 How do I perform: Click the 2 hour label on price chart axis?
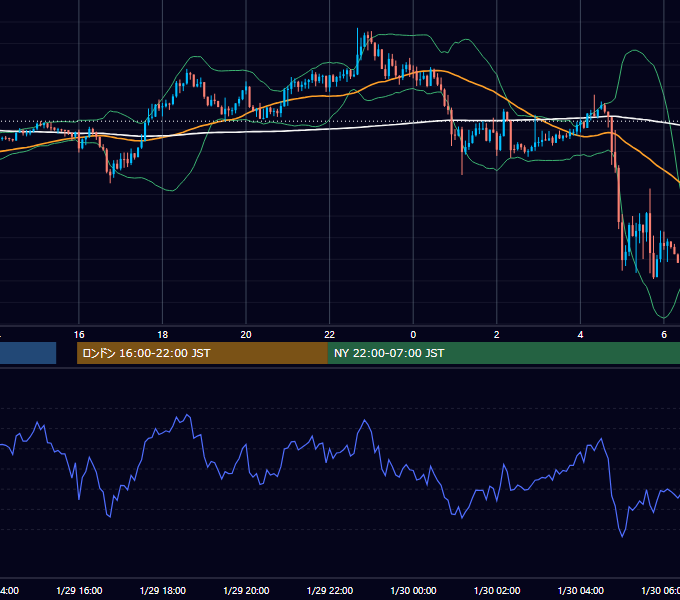(497, 334)
